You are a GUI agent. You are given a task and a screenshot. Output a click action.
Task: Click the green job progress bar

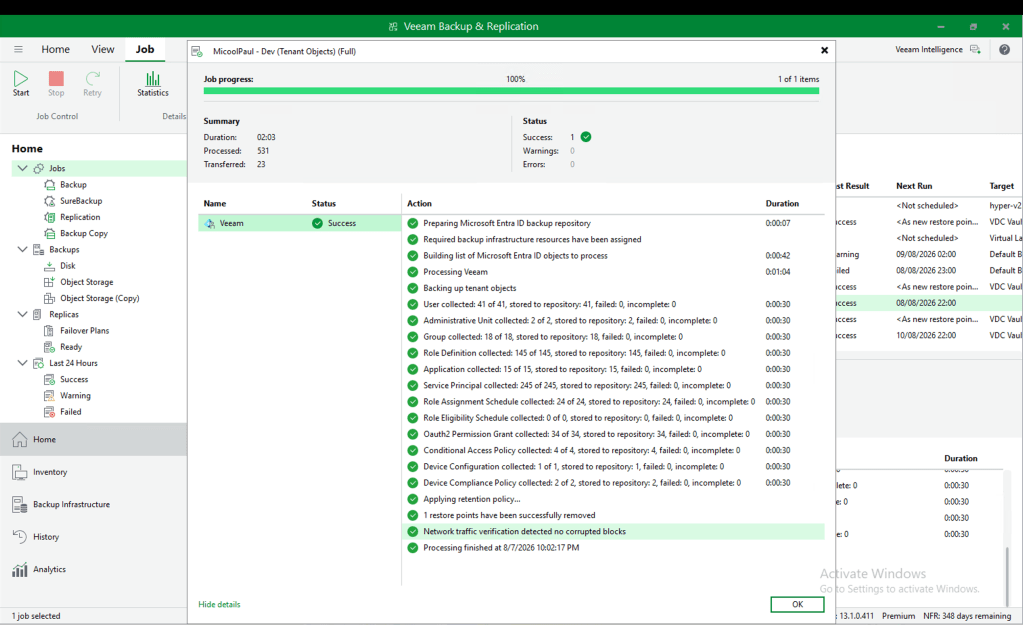[511, 91]
